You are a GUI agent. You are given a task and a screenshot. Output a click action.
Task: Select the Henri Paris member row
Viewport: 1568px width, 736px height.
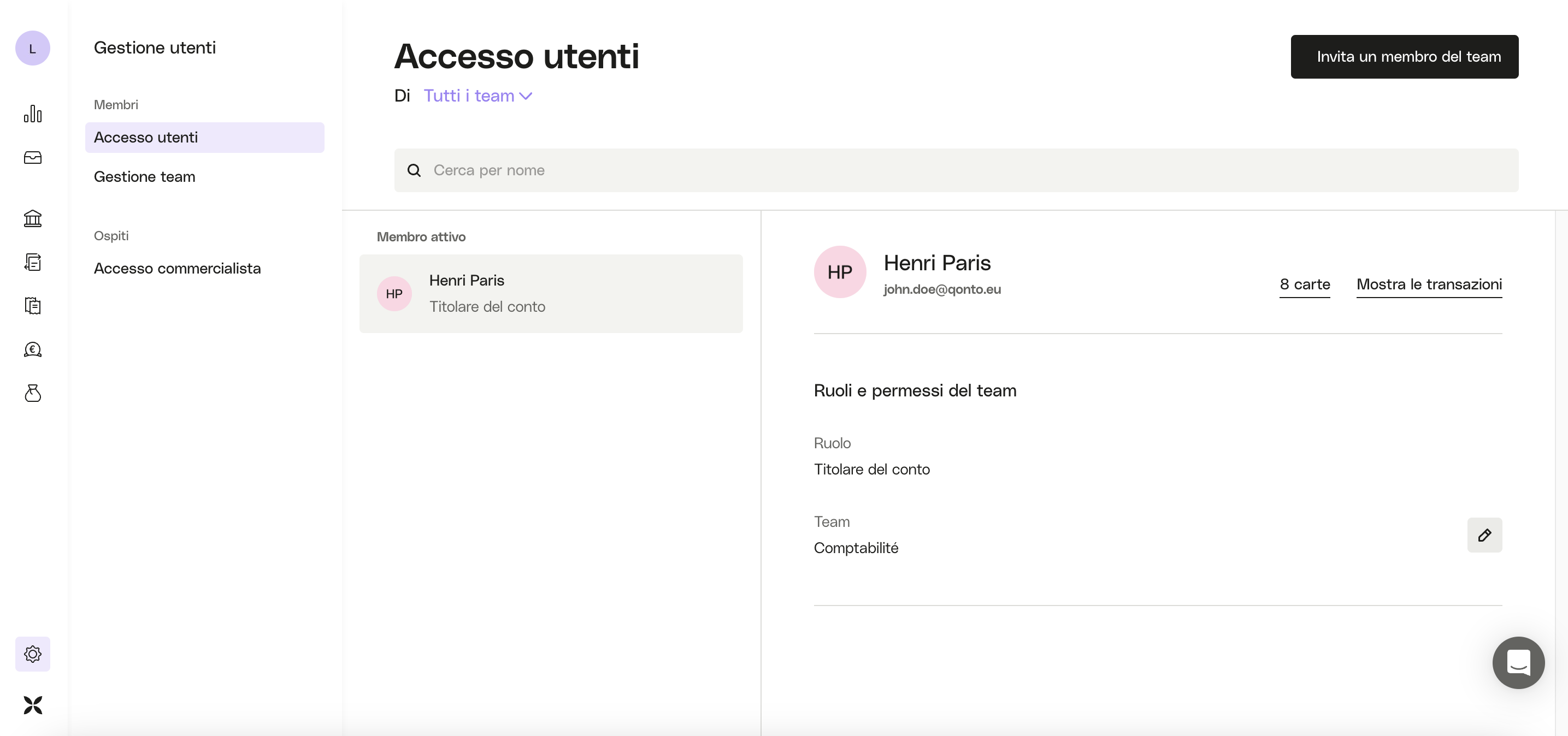coord(551,294)
